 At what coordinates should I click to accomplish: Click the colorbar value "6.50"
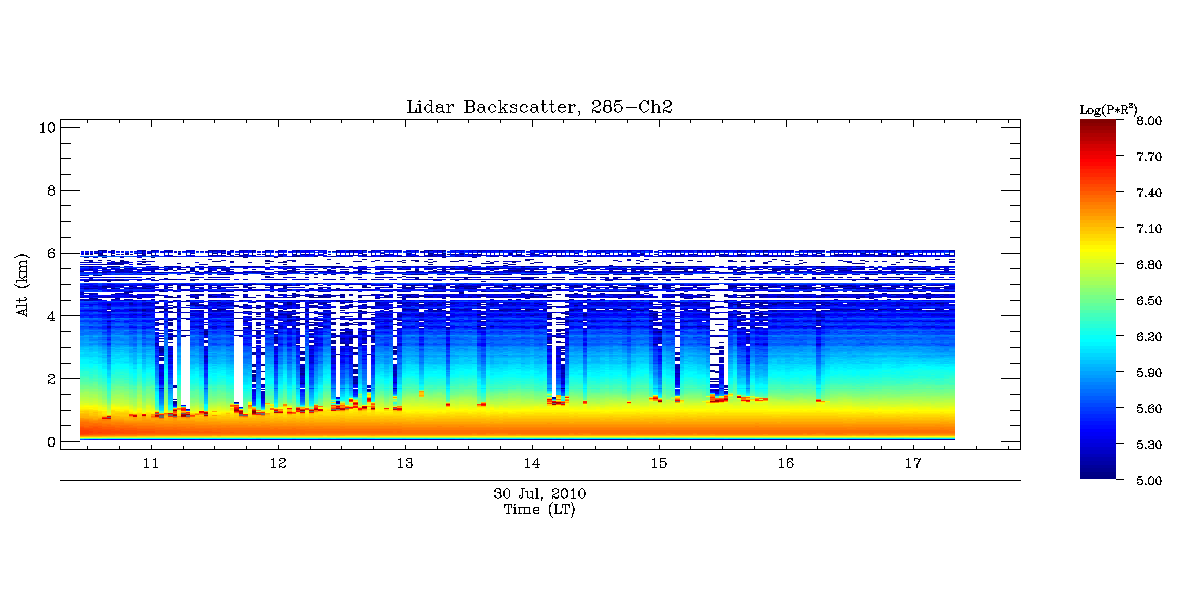1150,301
